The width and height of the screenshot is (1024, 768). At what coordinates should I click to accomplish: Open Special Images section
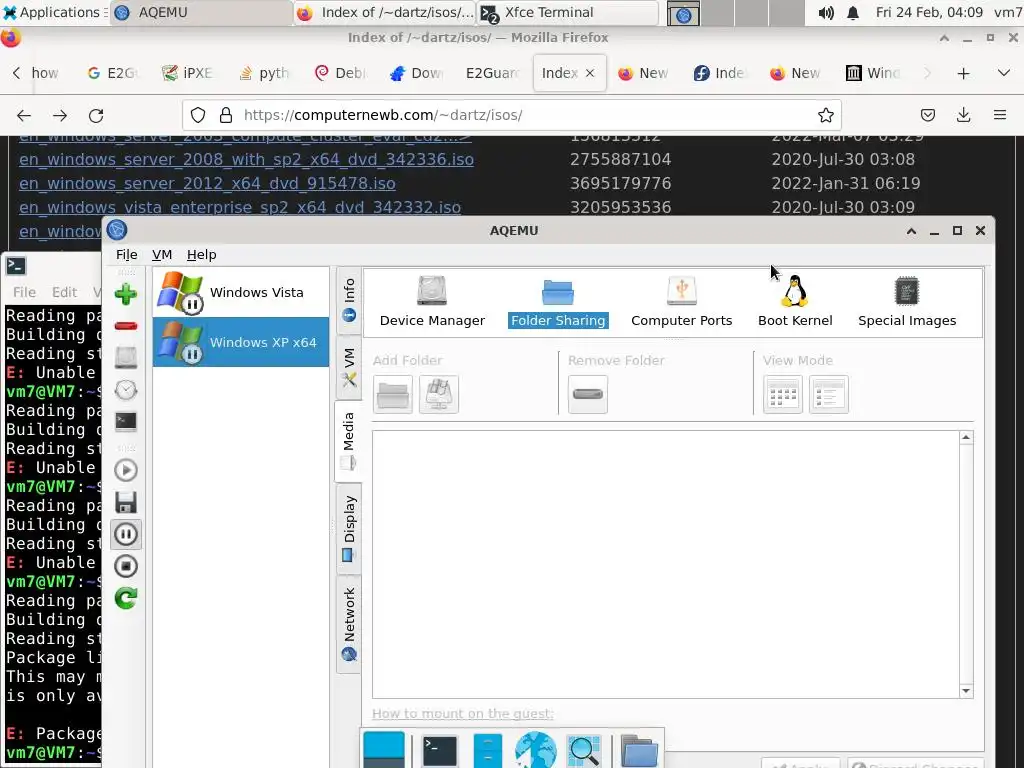point(906,302)
